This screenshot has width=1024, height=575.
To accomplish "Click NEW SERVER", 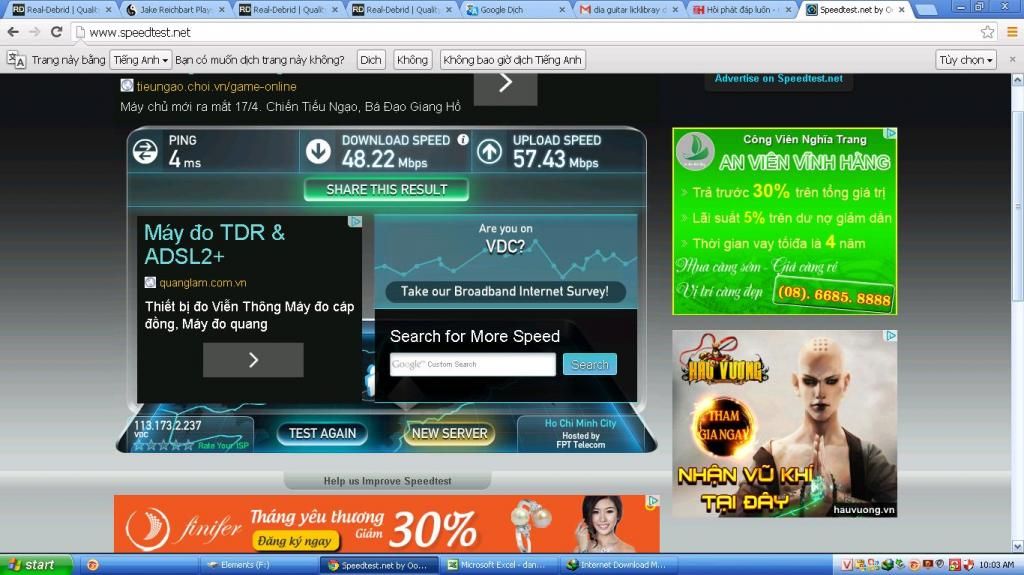I will pyautogui.click(x=449, y=433).
